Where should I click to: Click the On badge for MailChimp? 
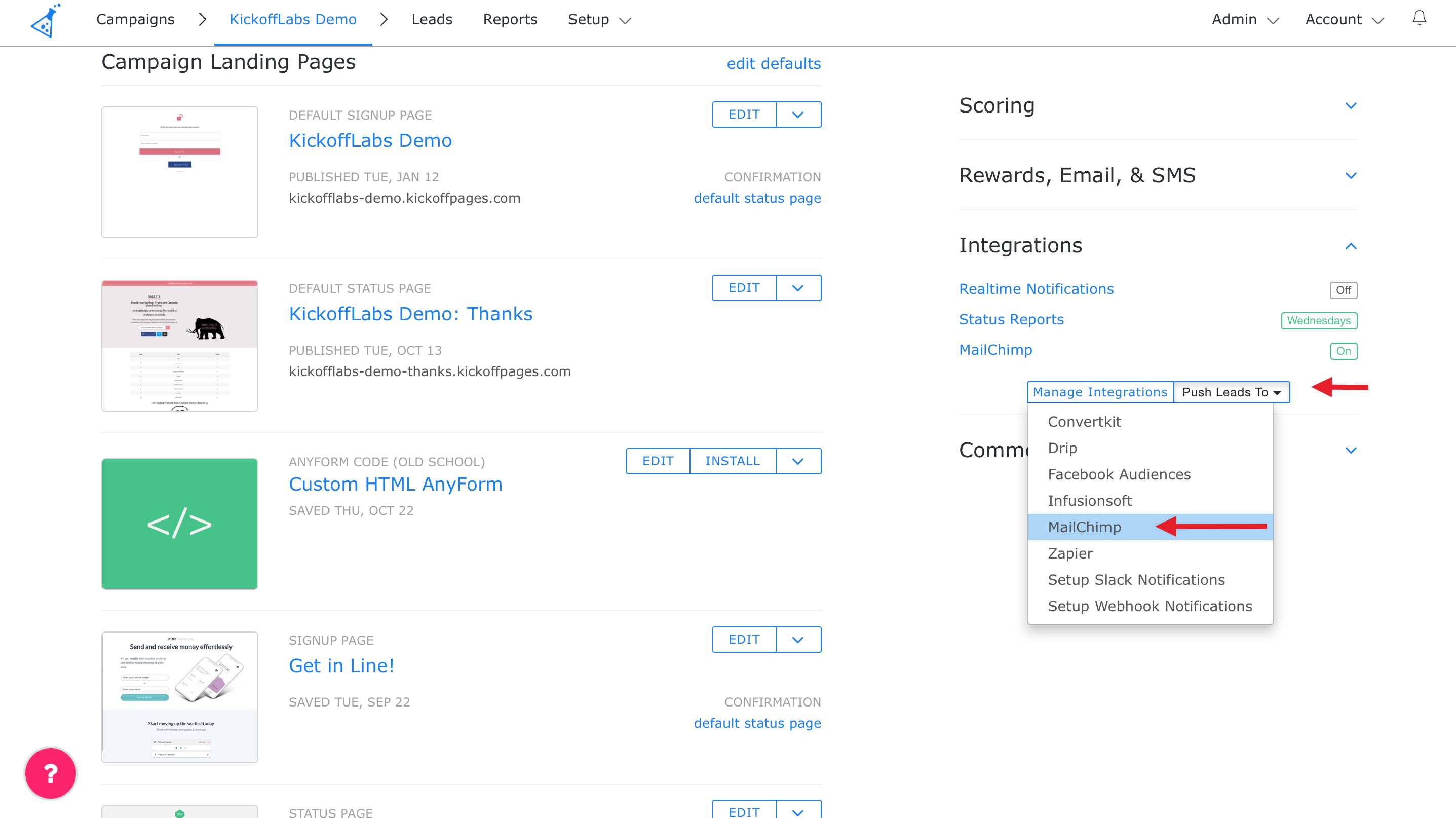(x=1344, y=351)
